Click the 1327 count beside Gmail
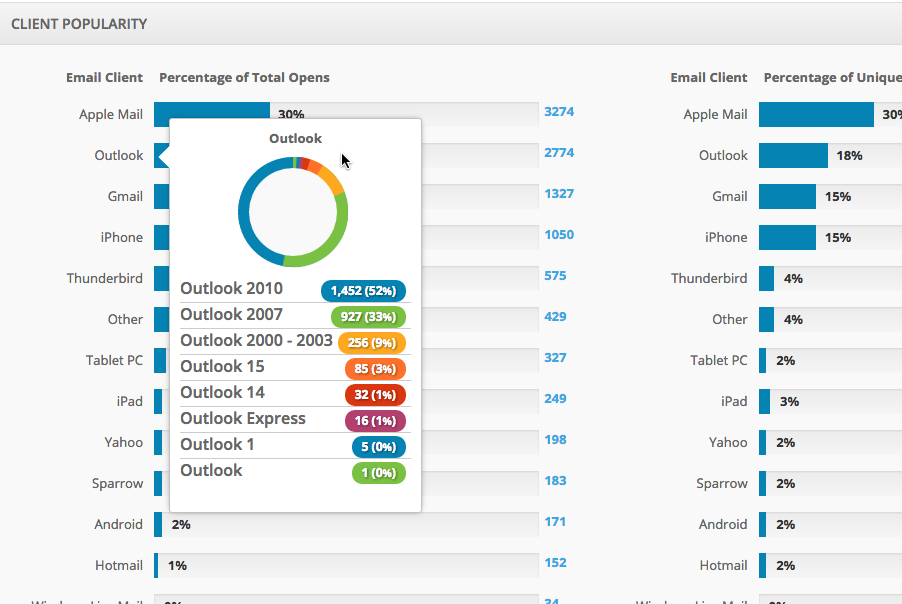This screenshot has height=604, width=902. (559, 193)
